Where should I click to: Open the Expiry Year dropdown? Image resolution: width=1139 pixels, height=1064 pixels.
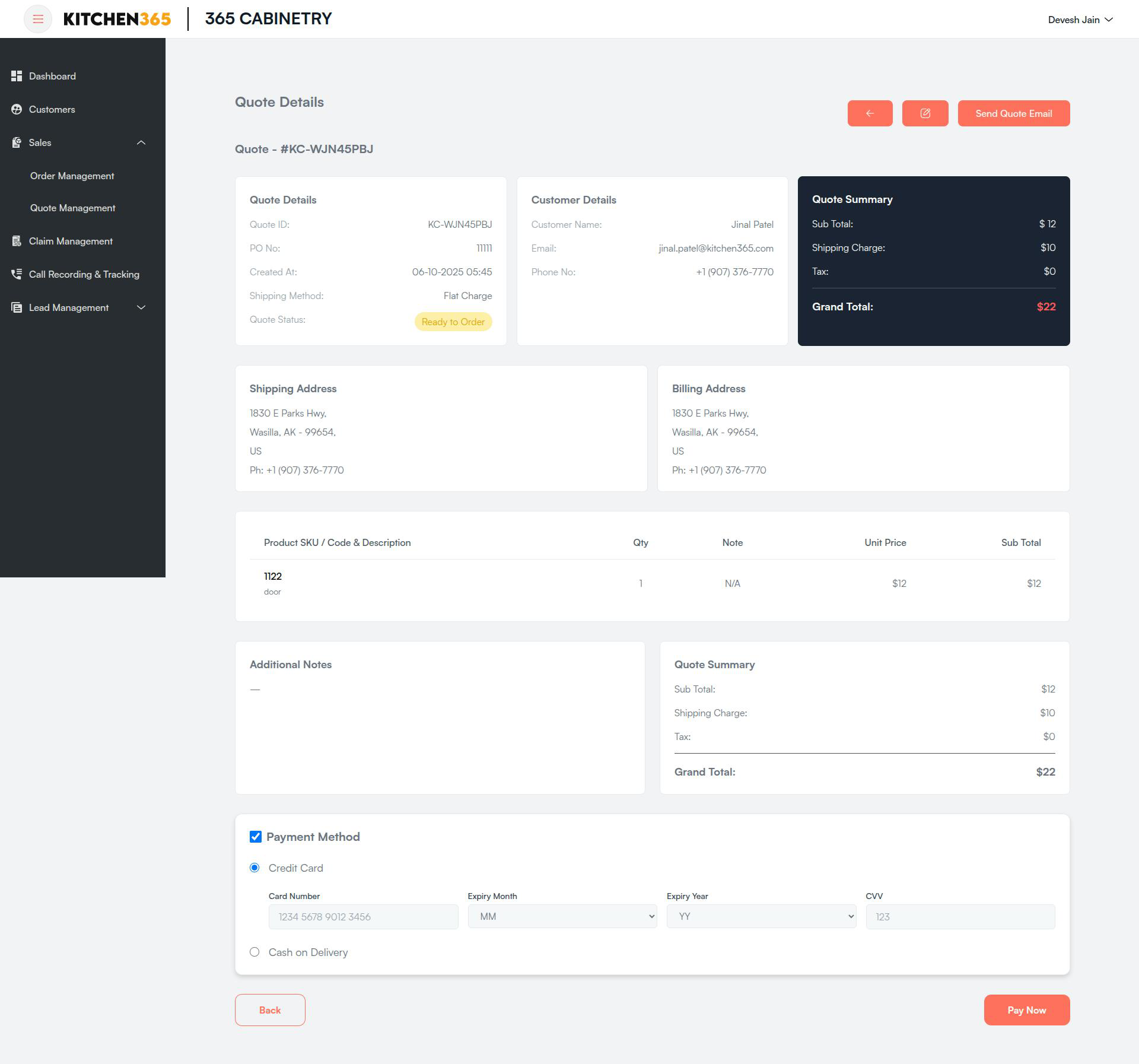coord(761,916)
